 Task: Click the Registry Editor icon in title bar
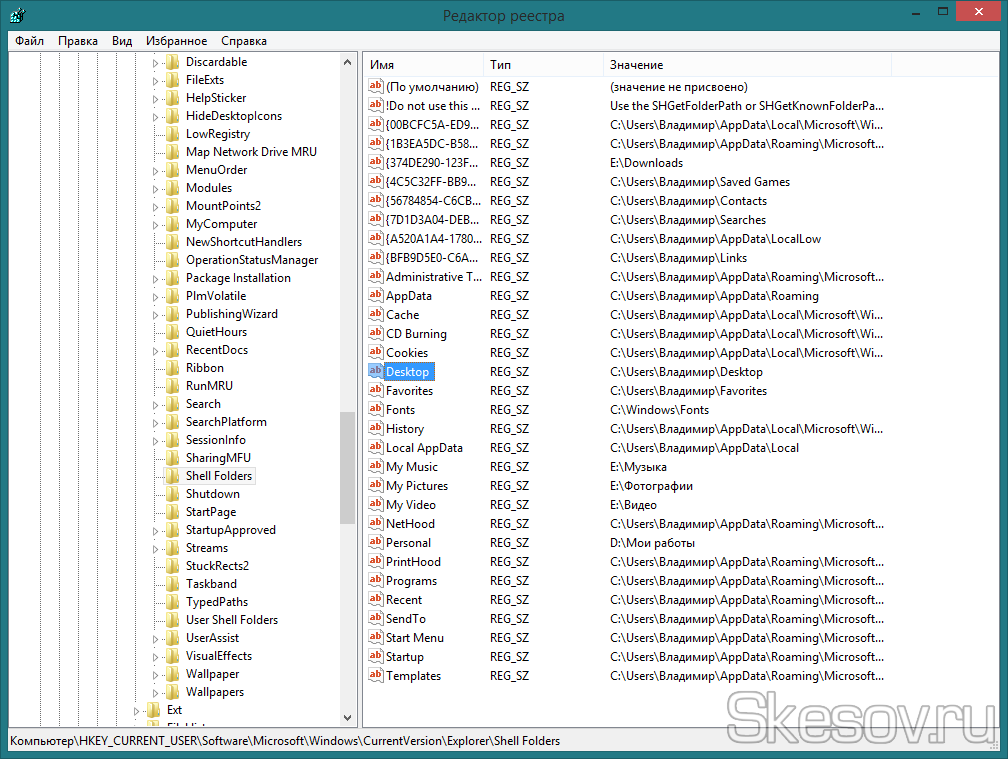click(x=17, y=16)
